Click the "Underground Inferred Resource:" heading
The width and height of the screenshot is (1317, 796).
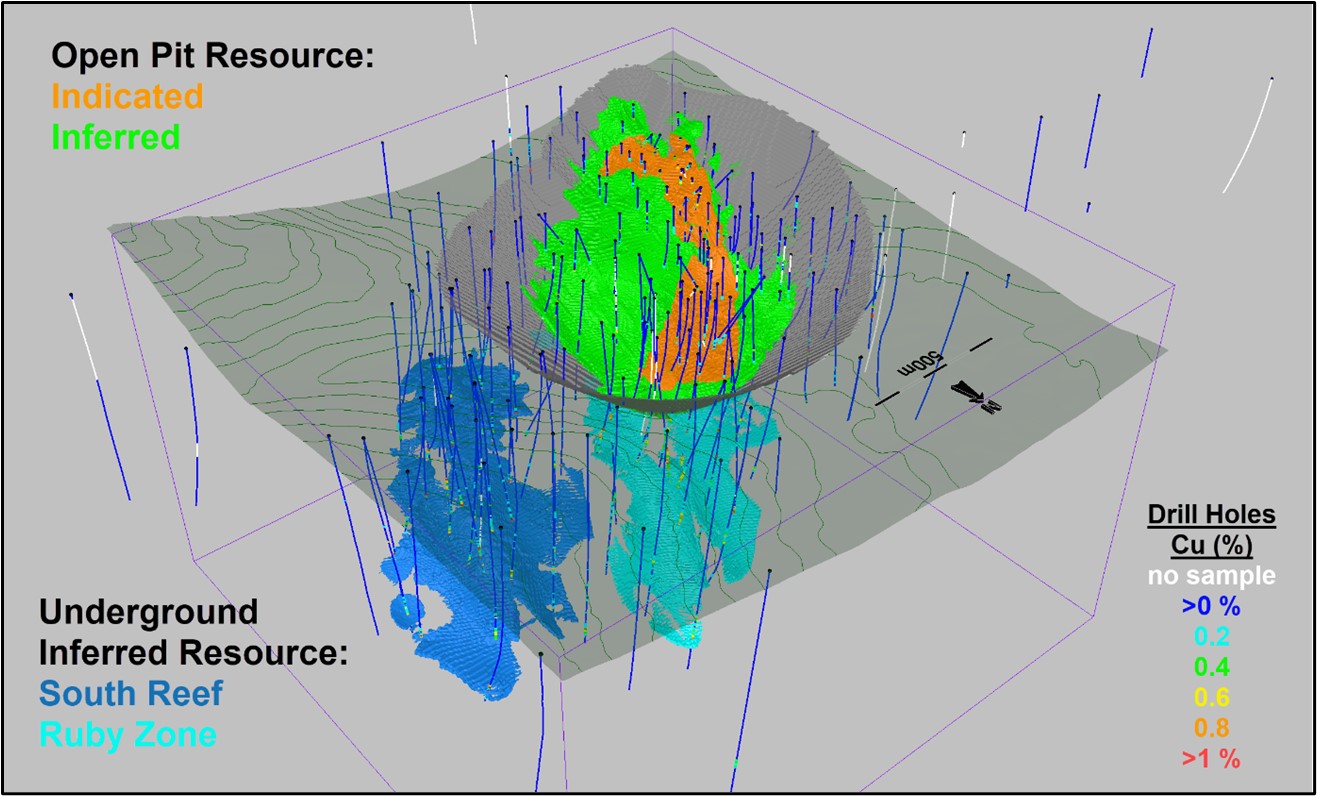click(193, 632)
